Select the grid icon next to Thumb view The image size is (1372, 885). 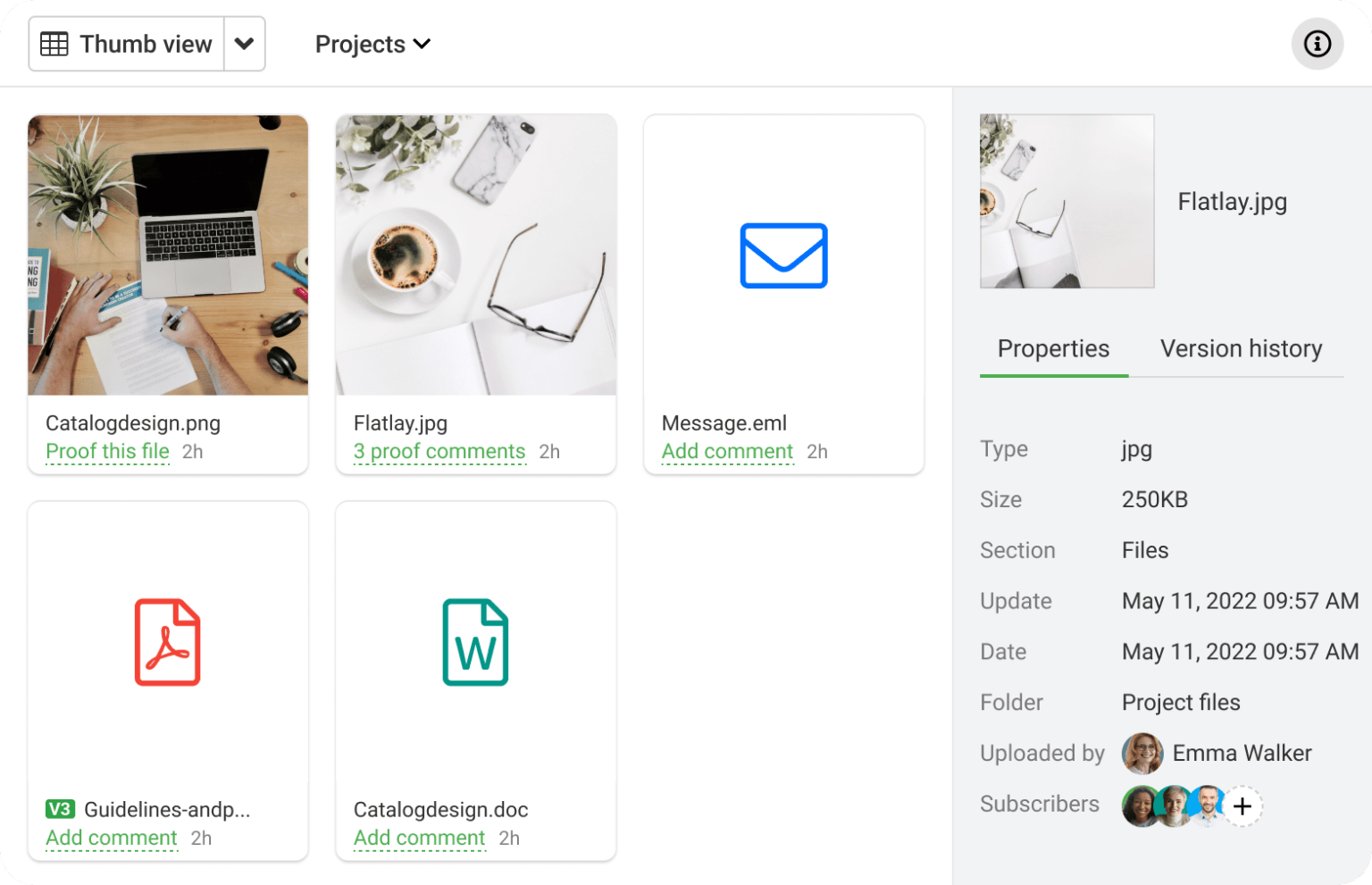click(54, 43)
